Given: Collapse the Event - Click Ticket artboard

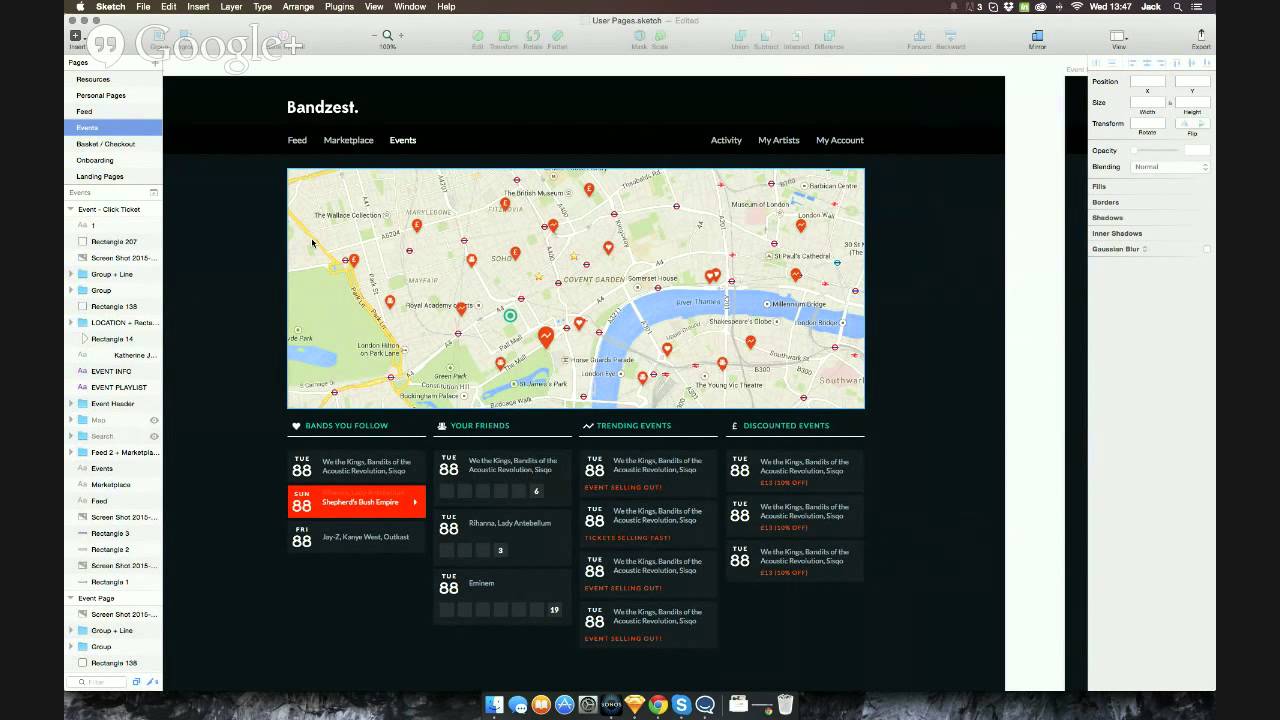Looking at the screenshot, I should [x=71, y=209].
